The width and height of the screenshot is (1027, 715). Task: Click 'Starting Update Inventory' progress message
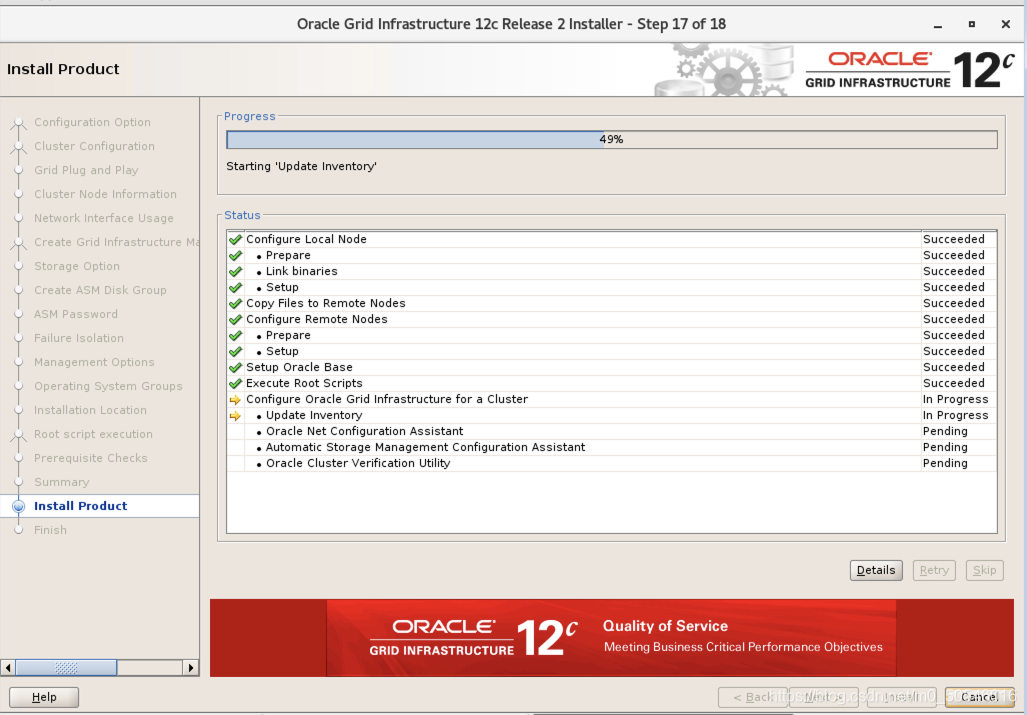pyautogui.click(x=301, y=167)
